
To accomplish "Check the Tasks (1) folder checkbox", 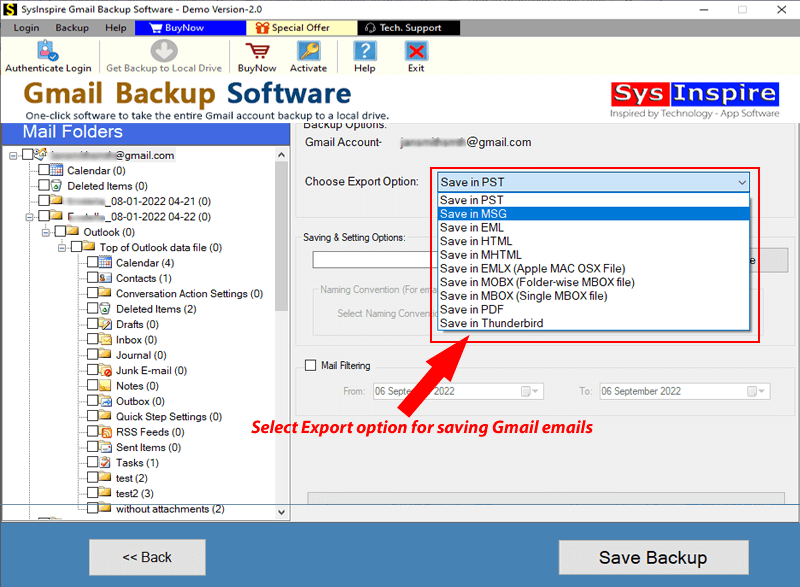I will pyautogui.click(x=92, y=462).
